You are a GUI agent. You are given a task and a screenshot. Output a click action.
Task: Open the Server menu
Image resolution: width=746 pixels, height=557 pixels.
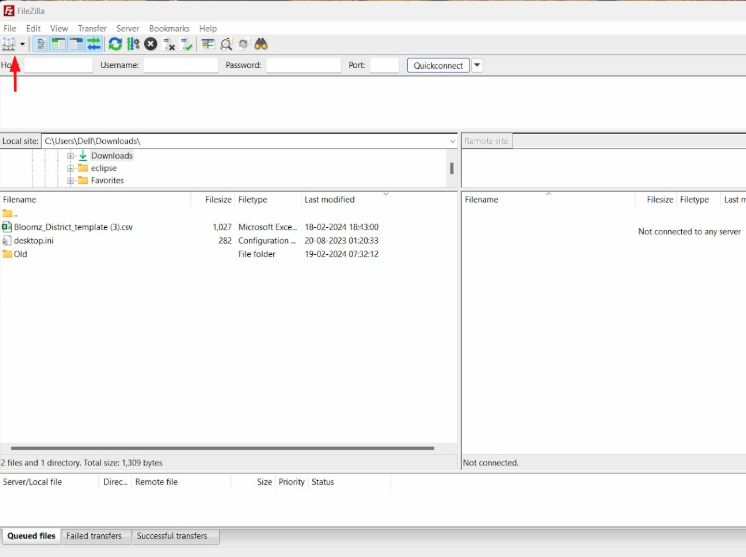click(x=128, y=29)
